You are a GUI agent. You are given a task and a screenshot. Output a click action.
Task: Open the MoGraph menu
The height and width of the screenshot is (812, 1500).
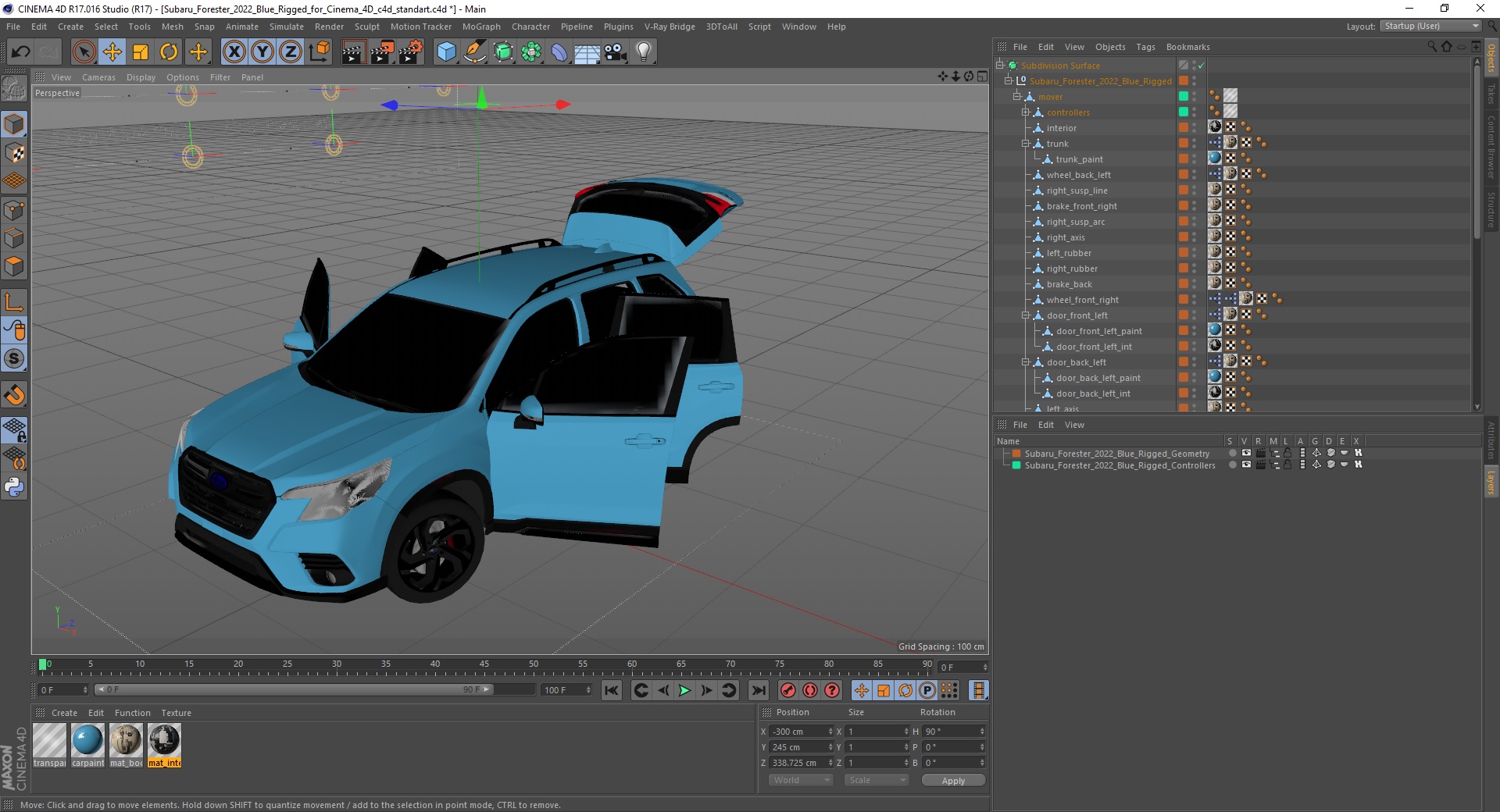click(x=481, y=27)
